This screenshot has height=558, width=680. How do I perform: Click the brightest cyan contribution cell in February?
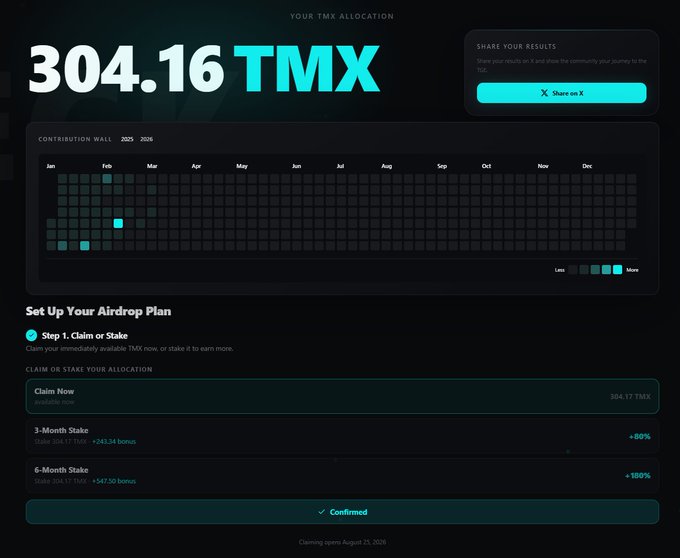pyautogui.click(x=118, y=223)
